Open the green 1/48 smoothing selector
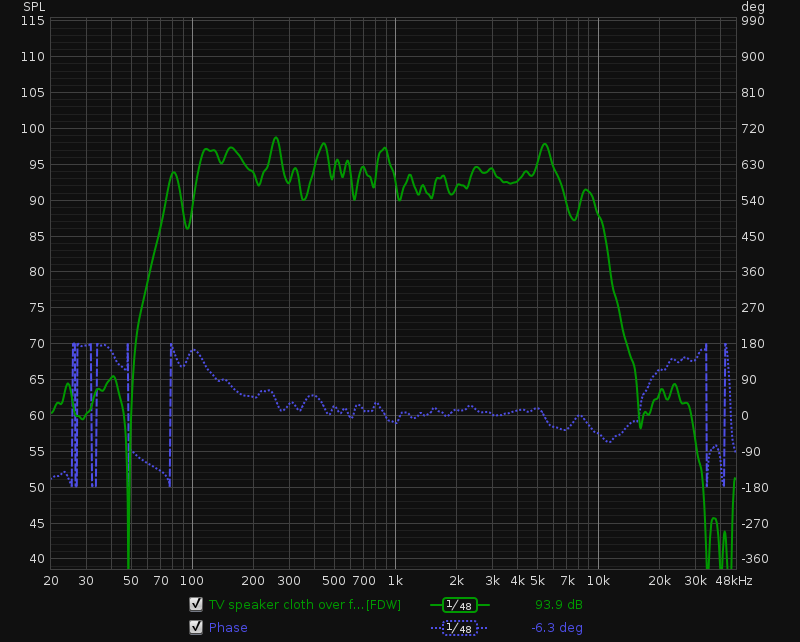 tap(460, 605)
